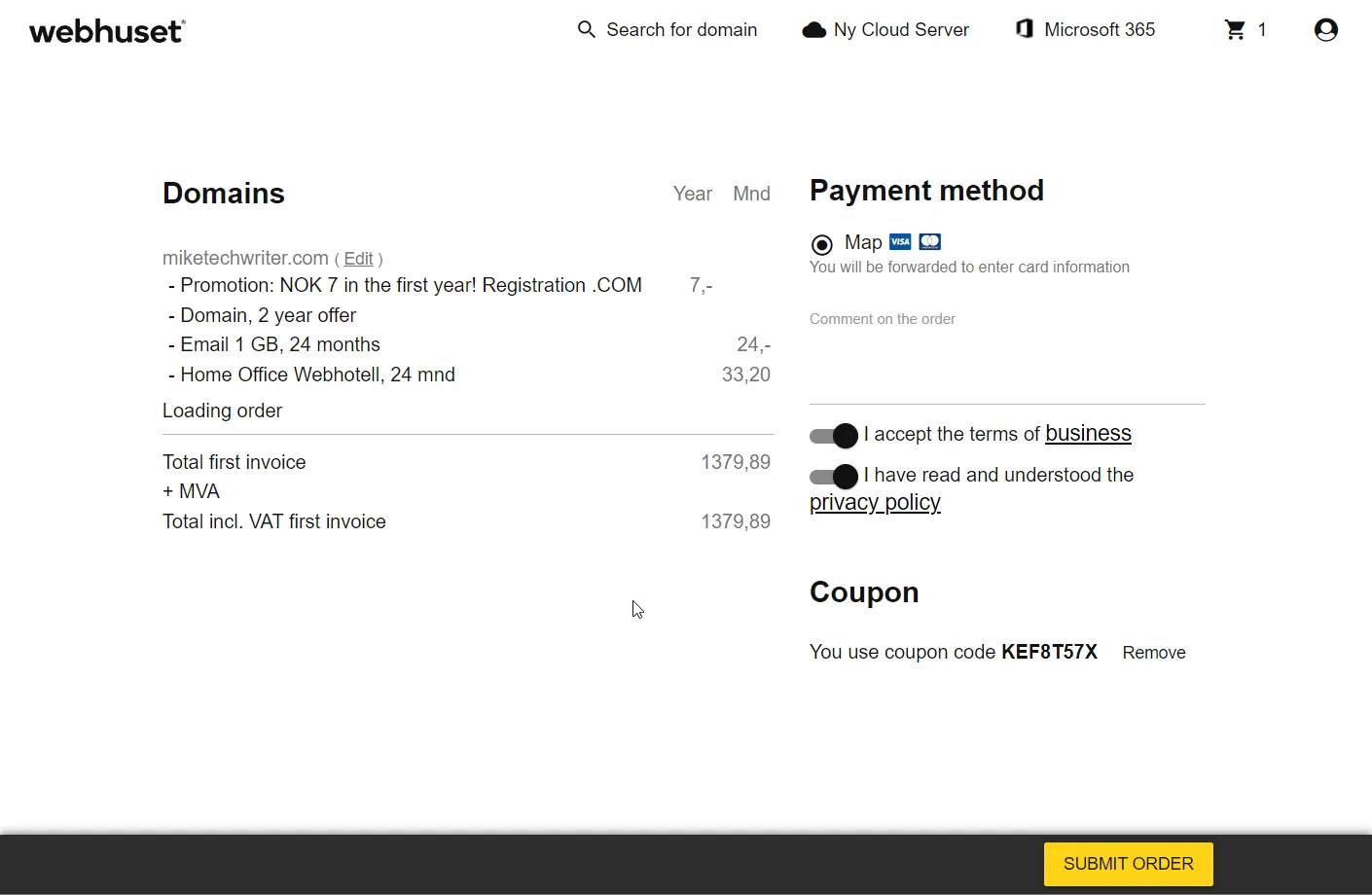
Task: Click SUBMIT ORDER
Action: 1128,863
